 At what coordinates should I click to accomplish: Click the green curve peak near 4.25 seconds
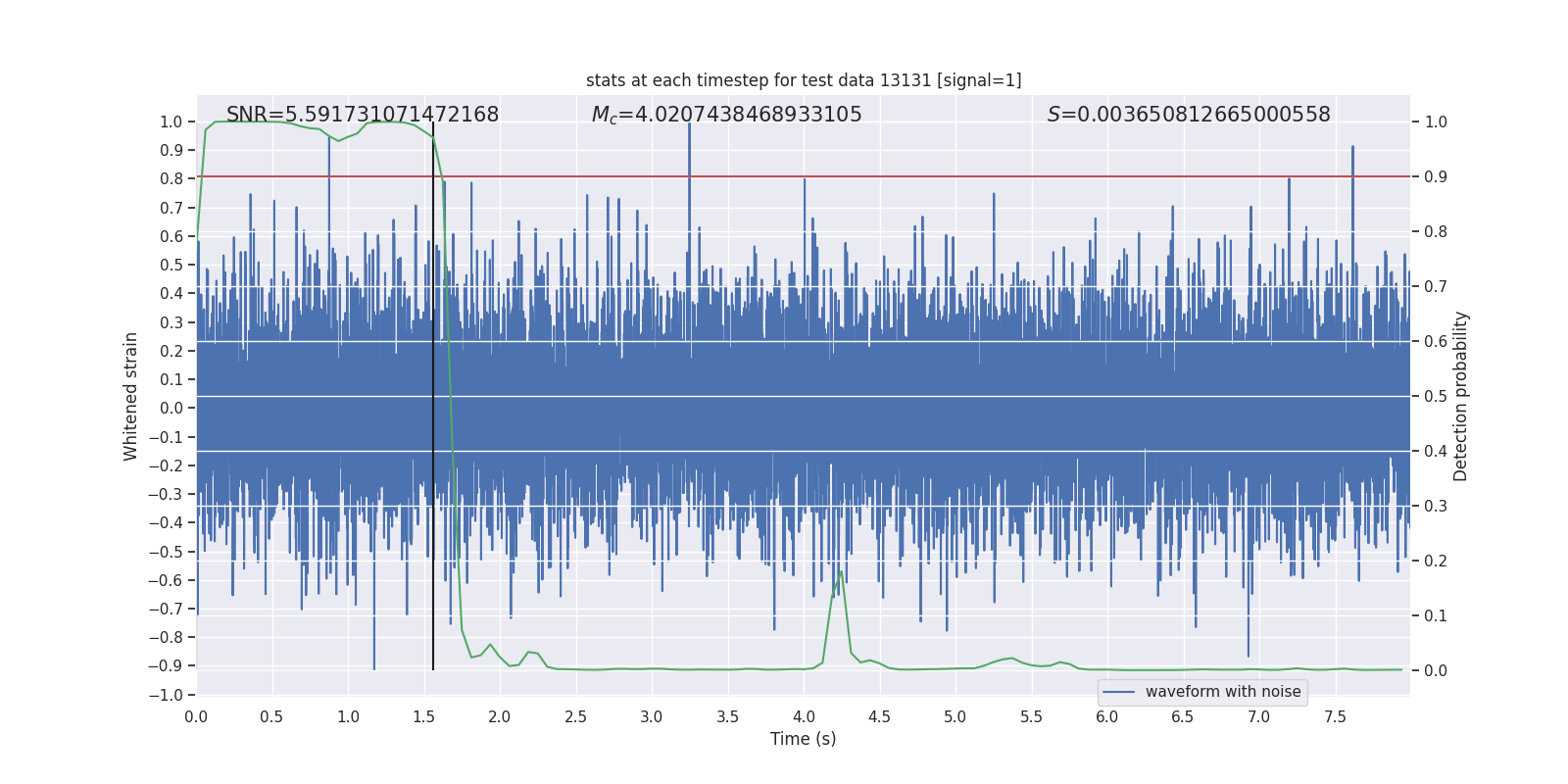click(841, 572)
